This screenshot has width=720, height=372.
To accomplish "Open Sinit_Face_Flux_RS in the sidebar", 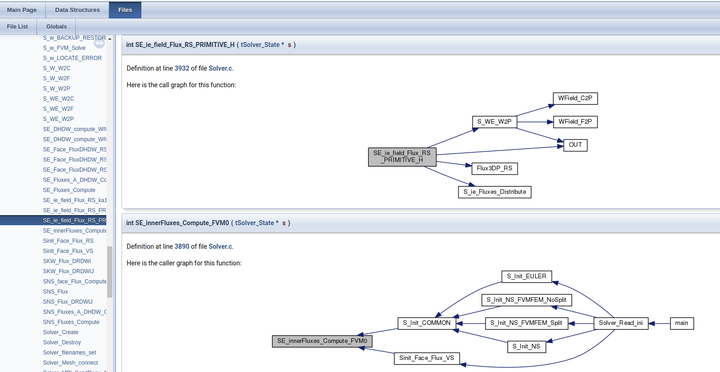I will [68, 241].
